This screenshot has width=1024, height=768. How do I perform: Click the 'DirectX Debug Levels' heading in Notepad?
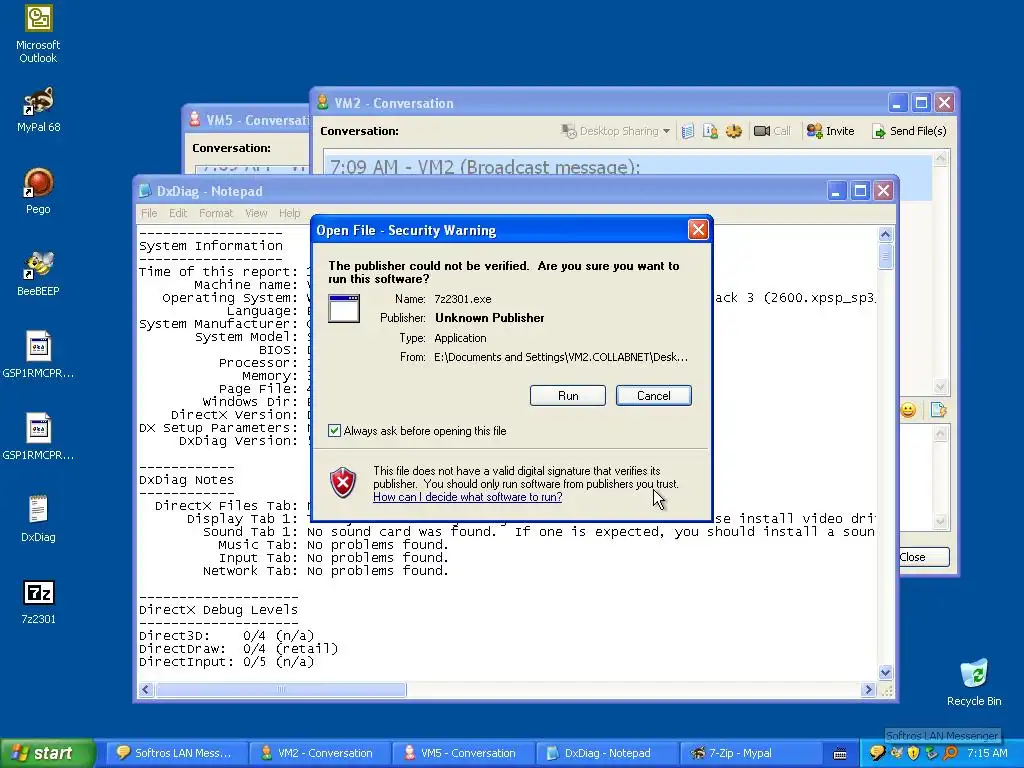pos(218,610)
